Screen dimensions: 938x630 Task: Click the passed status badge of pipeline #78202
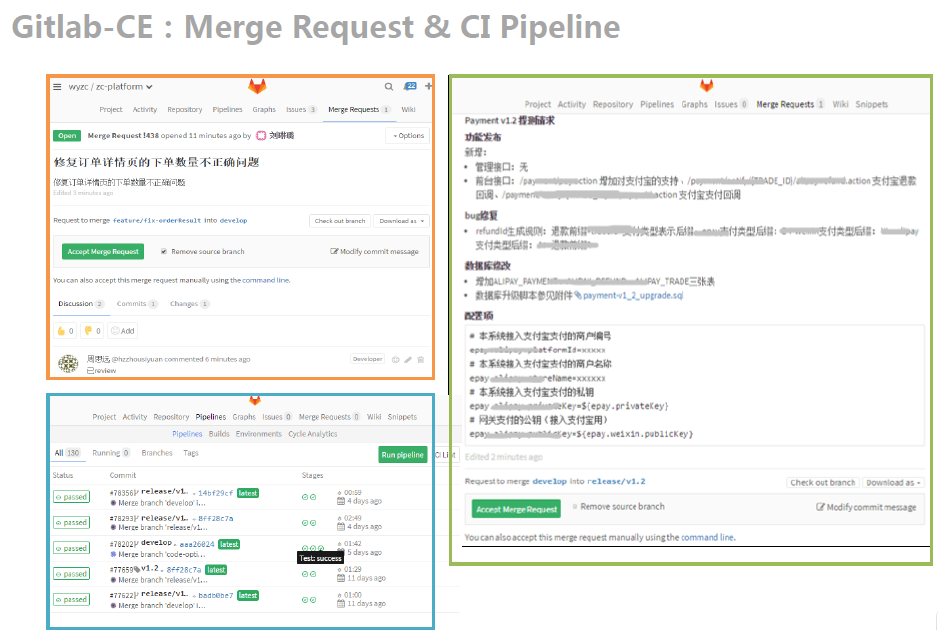click(71, 548)
